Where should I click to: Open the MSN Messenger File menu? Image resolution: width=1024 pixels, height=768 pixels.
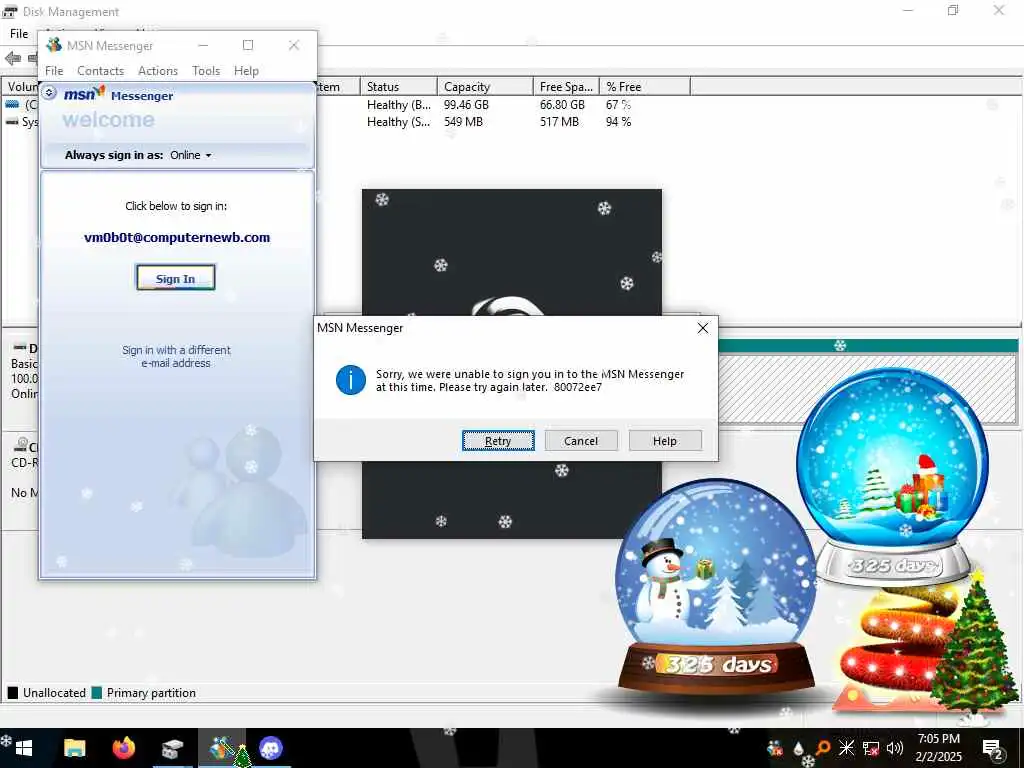(x=54, y=71)
